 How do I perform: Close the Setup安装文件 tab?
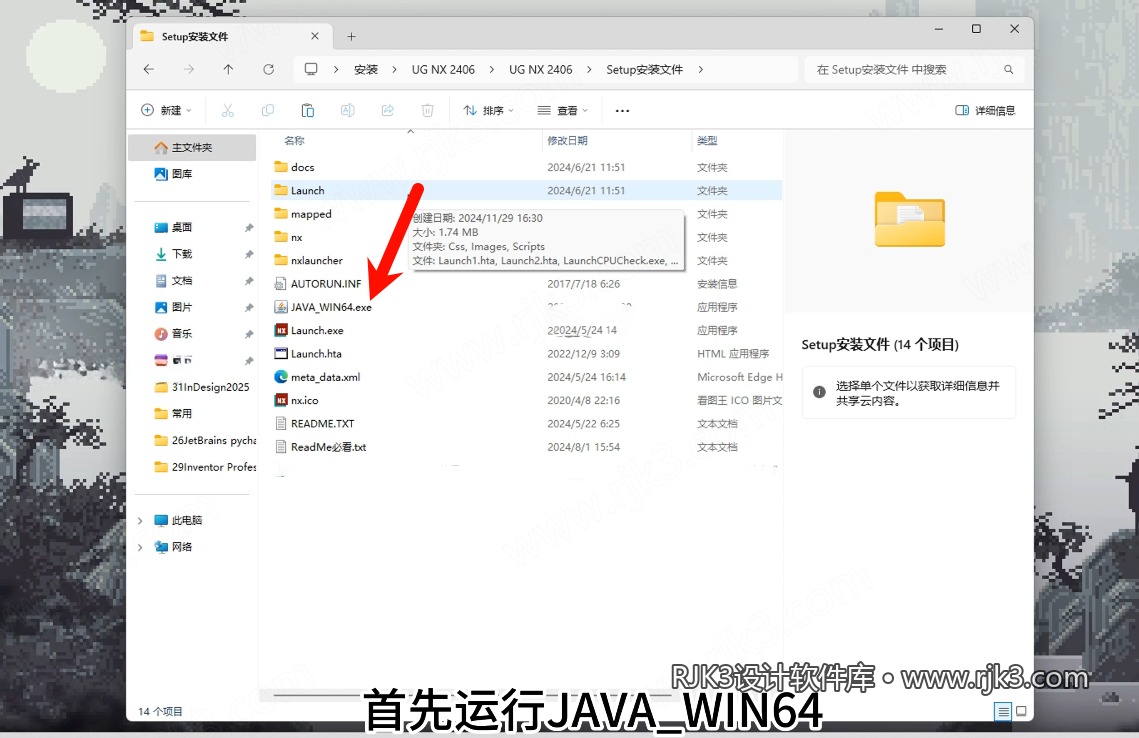coord(315,36)
